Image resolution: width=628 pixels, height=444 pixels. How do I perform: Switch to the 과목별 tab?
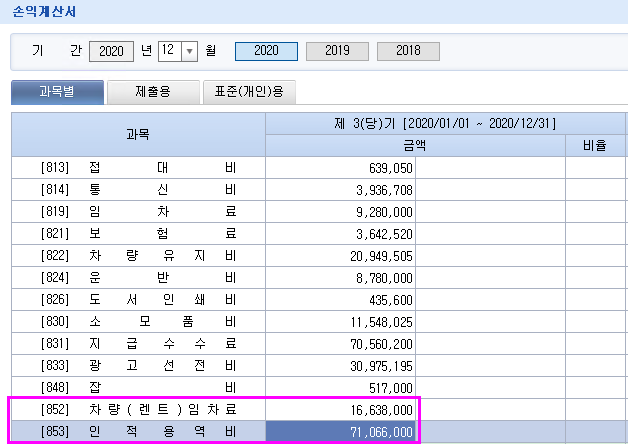57,92
